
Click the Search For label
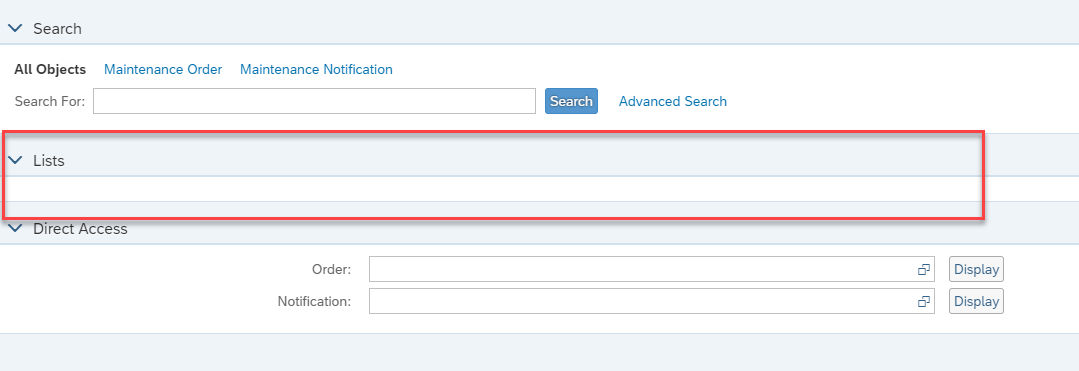tap(50, 101)
